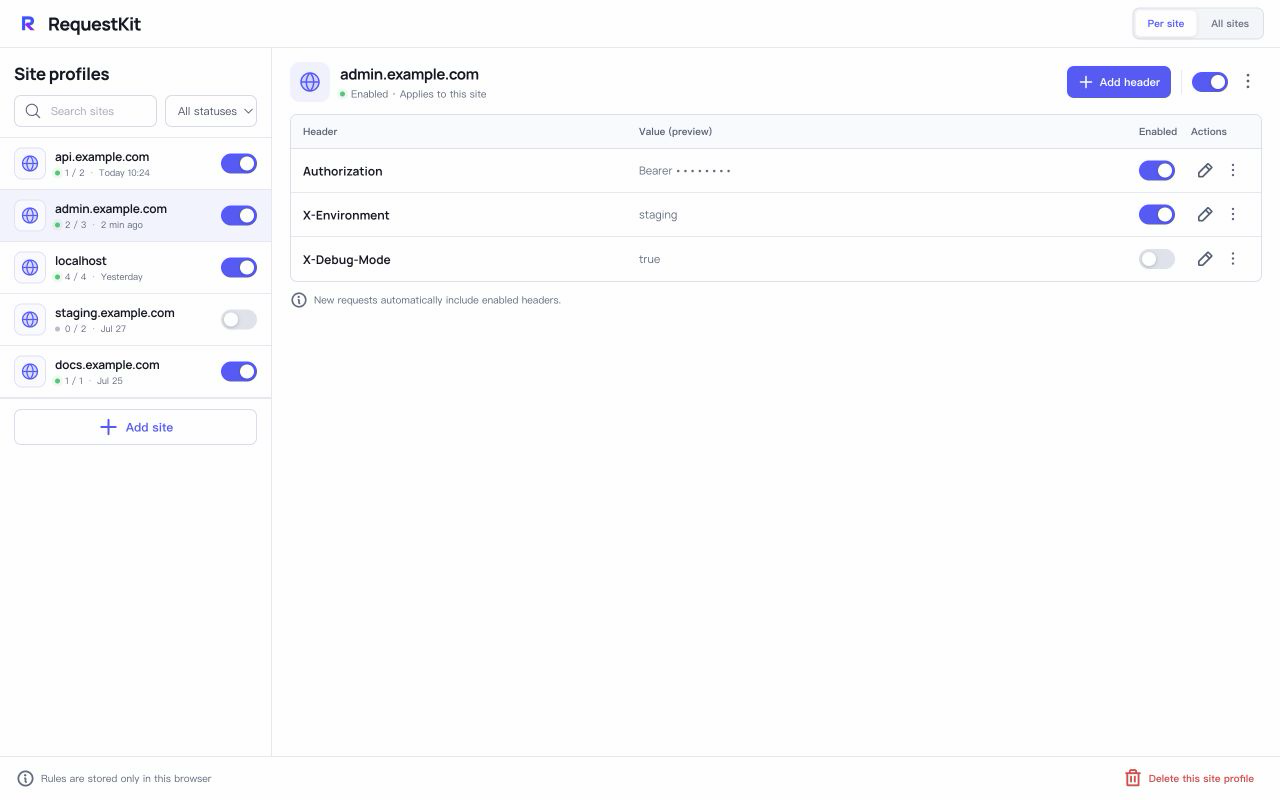The width and height of the screenshot is (1280, 800).
Task: Select the localhost site name
Action: pyautogui.click(x=81, y=261)
